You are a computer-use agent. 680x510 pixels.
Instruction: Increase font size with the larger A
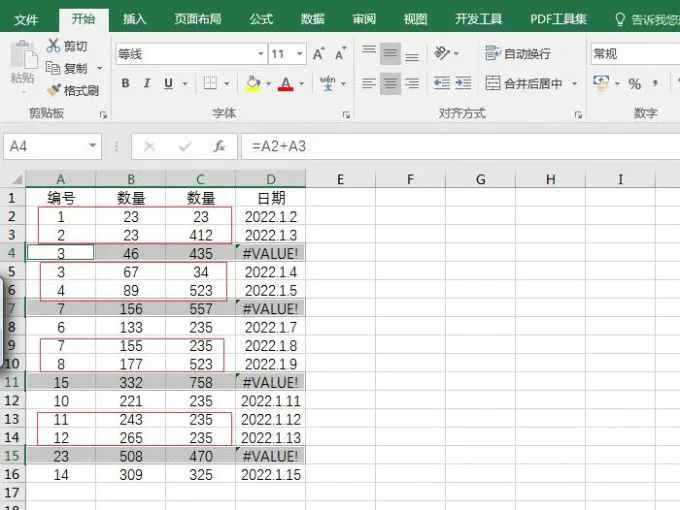click(x=319, y=54)
